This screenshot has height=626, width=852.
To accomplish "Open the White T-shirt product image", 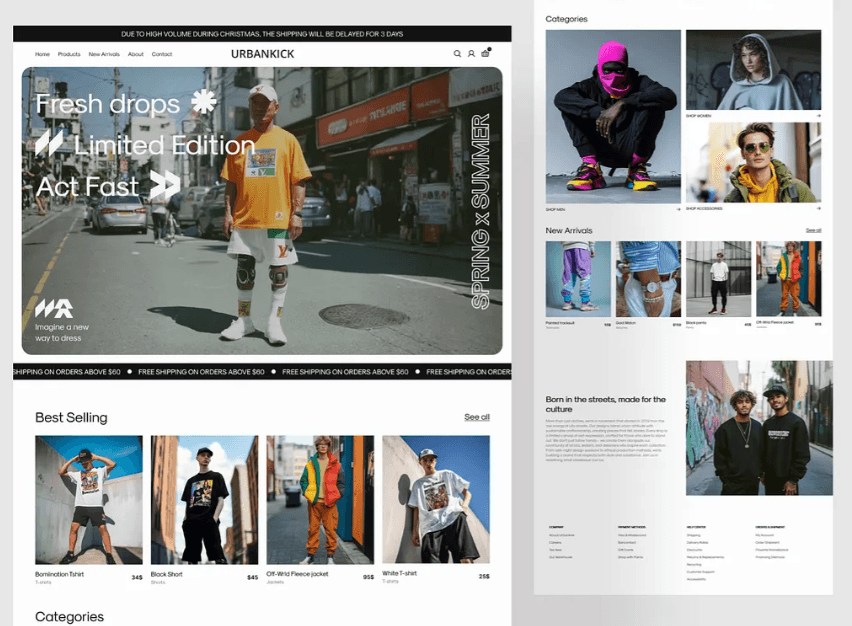I will [436, 499].
